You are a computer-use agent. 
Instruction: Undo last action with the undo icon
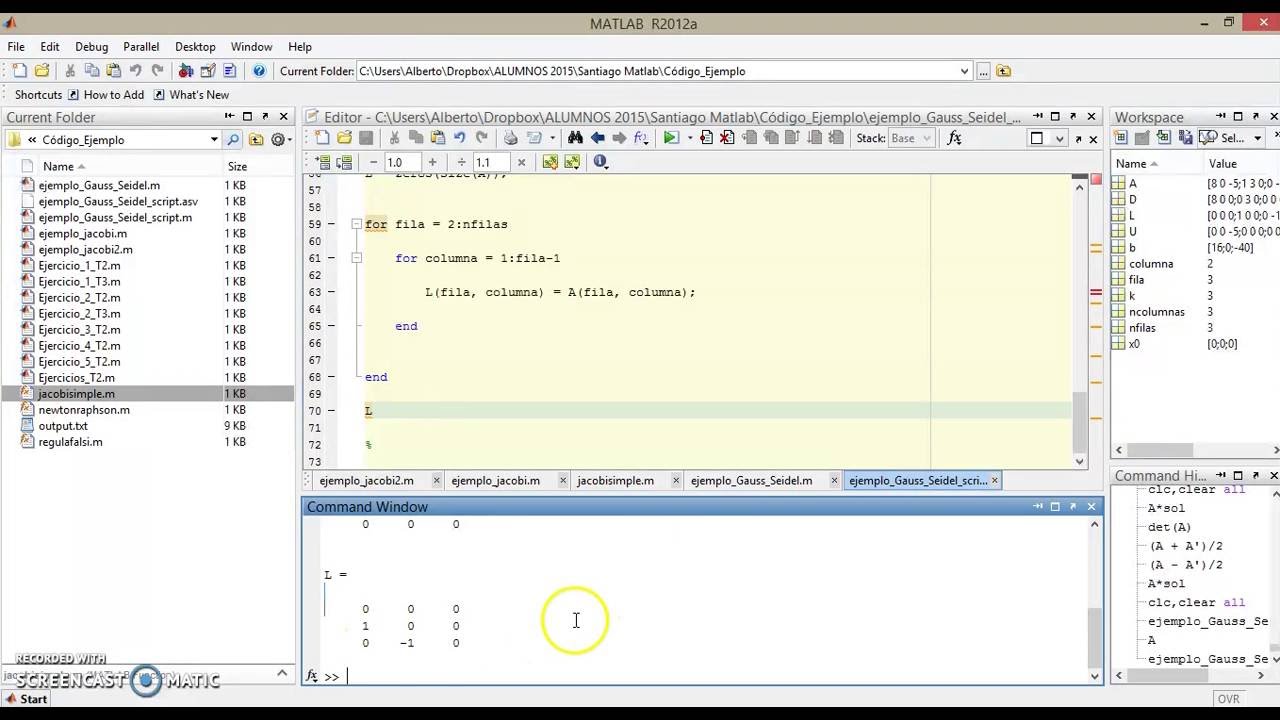(x=137, y=71)
